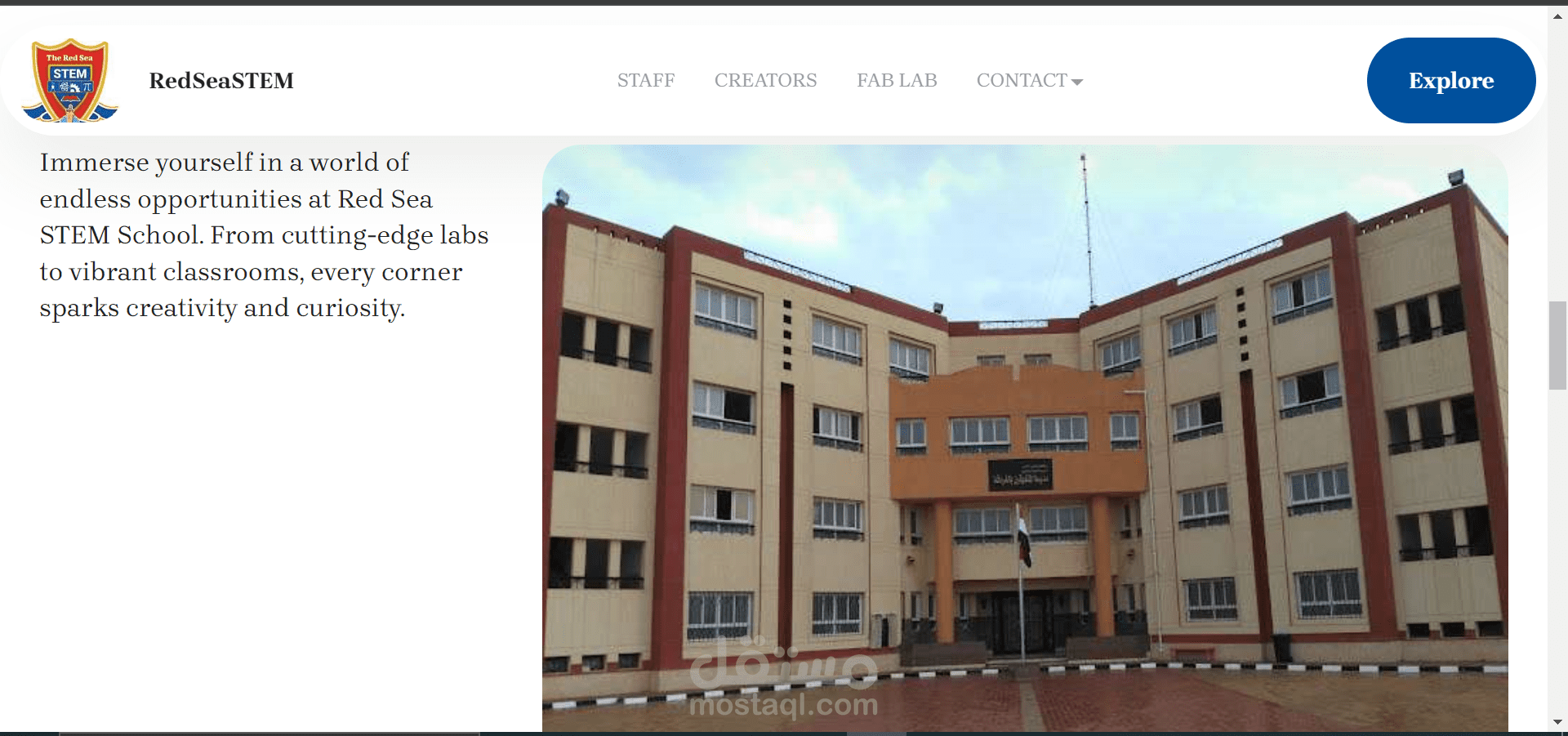Click the Red Sea STEM shield logo
The width and height of the screenshot is (1568, 736).
69,80
